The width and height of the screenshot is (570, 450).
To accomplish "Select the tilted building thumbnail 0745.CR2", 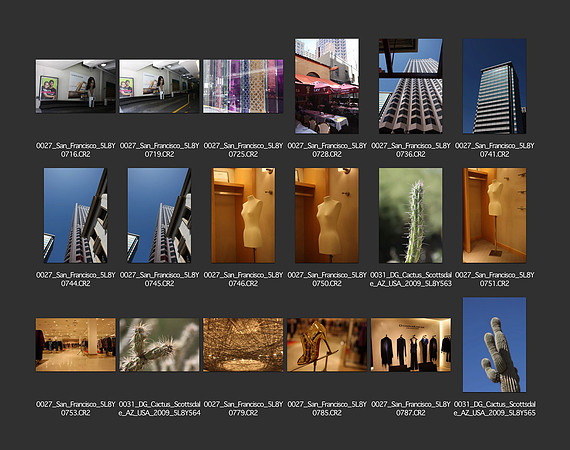I will click(x=159, y=215).
